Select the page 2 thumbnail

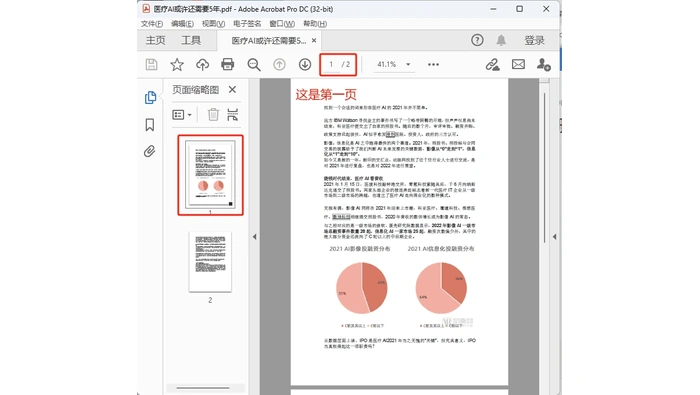pos(210,262)
